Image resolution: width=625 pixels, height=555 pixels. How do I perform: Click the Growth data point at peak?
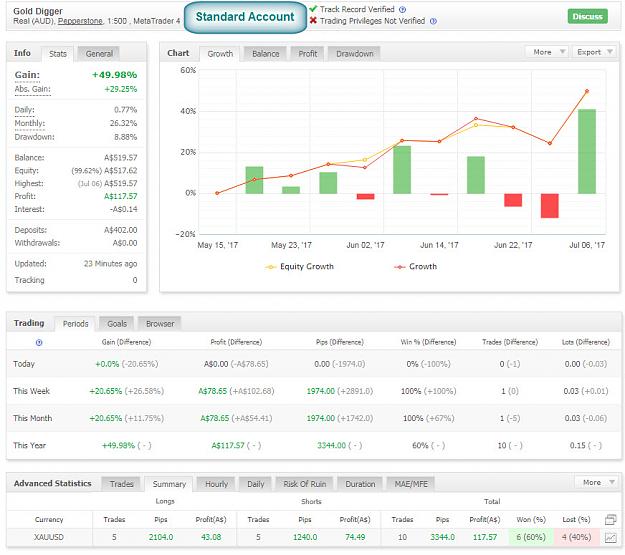coord(587,91)
